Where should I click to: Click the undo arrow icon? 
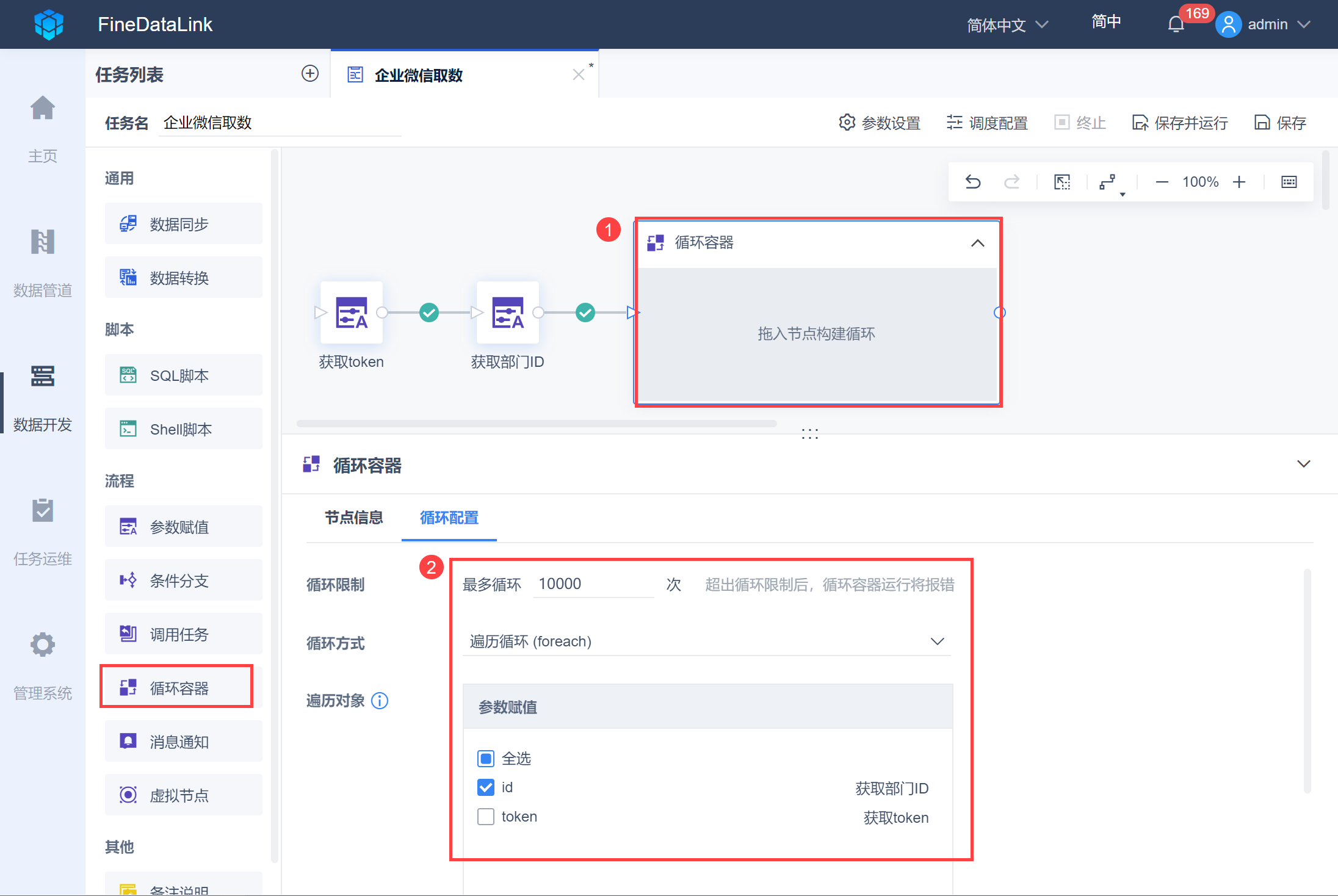tap(973, 182)
